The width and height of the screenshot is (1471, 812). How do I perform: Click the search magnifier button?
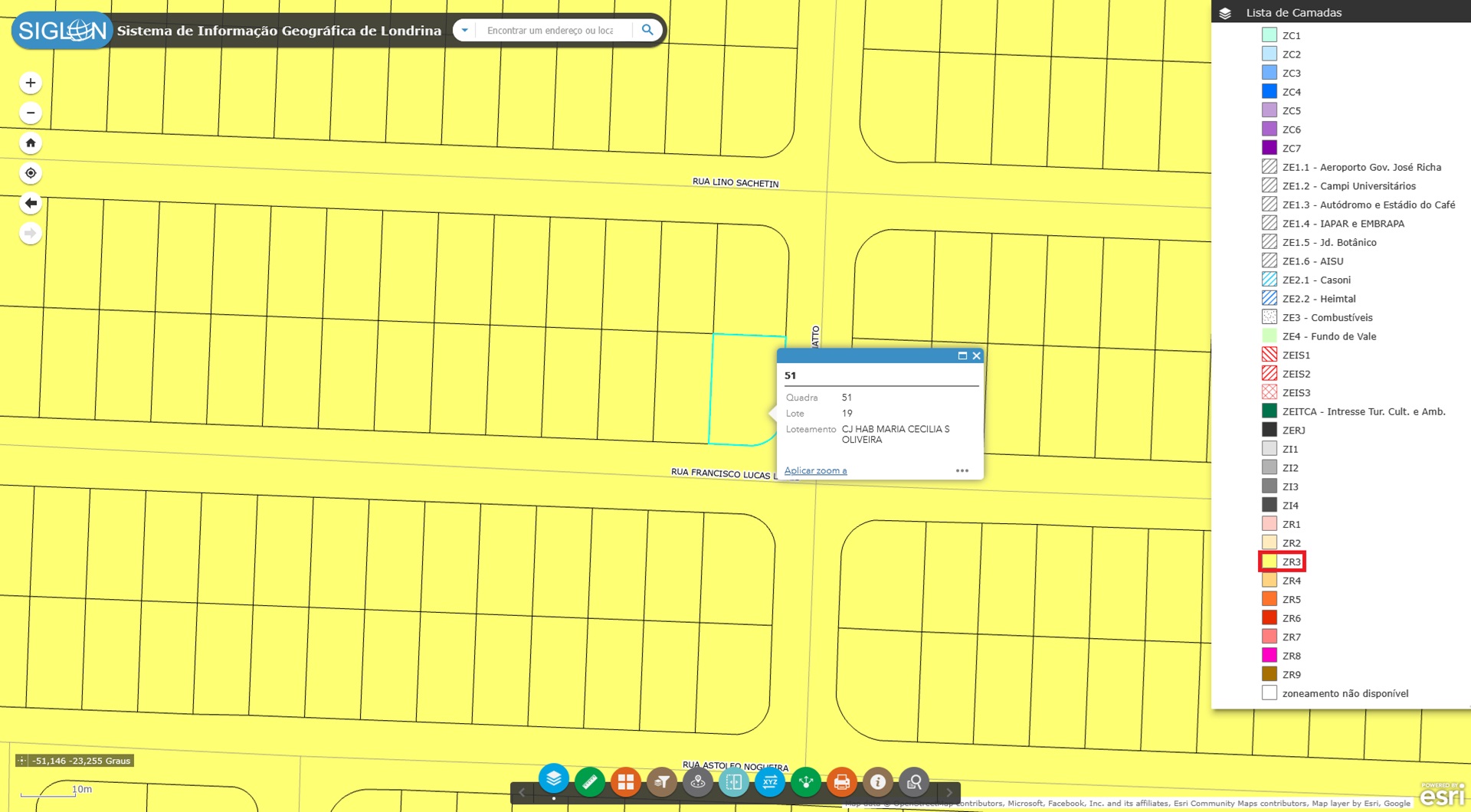pyautogui.click(x=647, y=30)
